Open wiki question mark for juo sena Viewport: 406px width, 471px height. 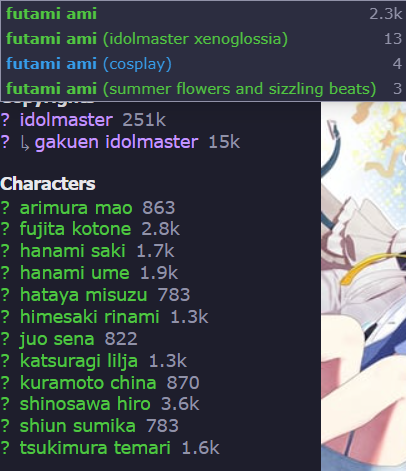coord(5,339)
